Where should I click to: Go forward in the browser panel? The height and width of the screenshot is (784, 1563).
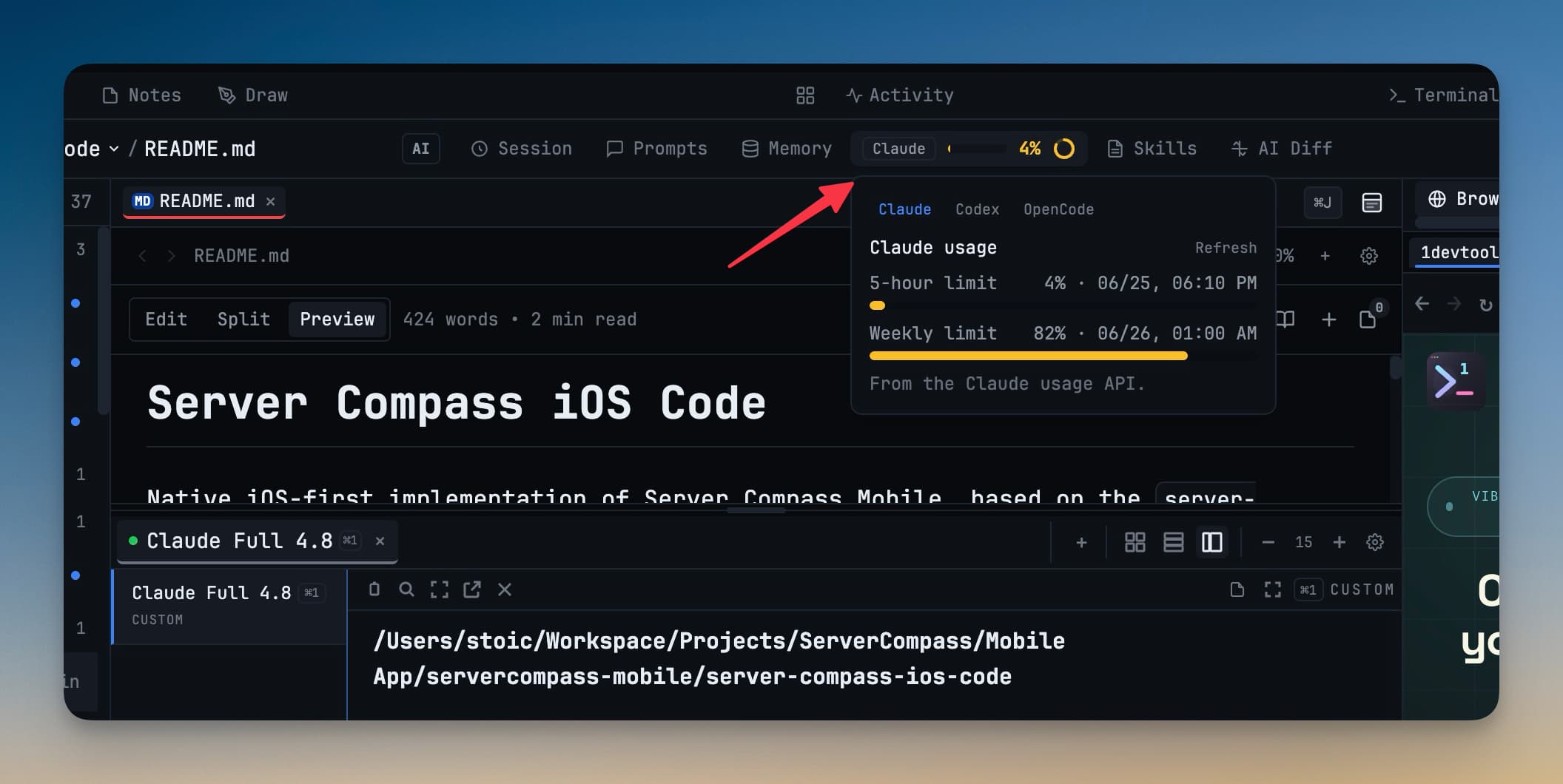coord(1454,304)
